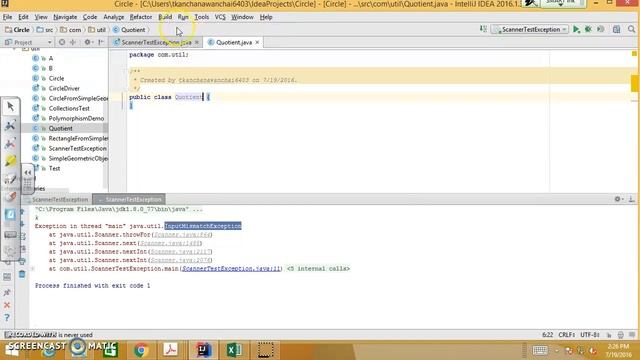This screenshot has width=640, height=360.
Task: Click the Make Project icon
Action: (x=483, y=29)
